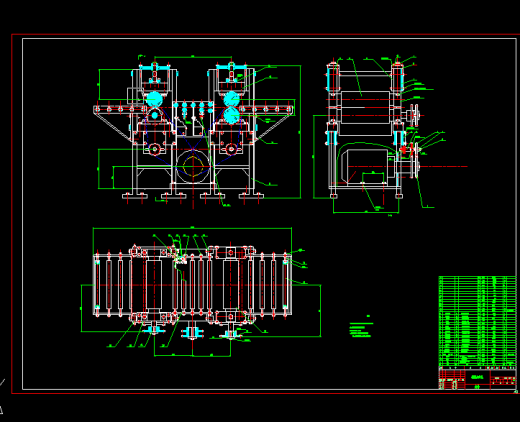
Task: Click the red title block
Action: point(477,378)
